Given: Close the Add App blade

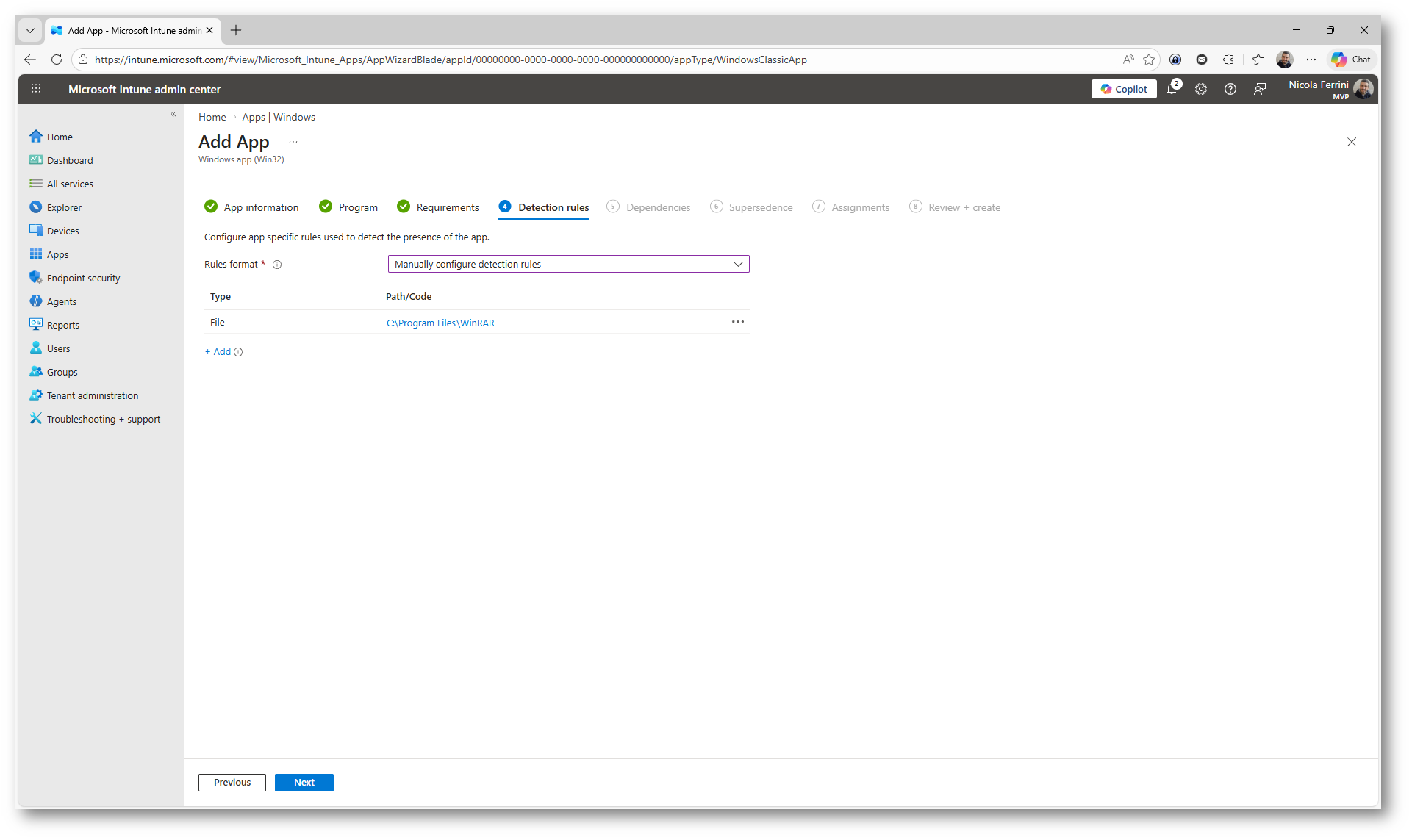Looking at the screenshot, I should click(1351, 142).
